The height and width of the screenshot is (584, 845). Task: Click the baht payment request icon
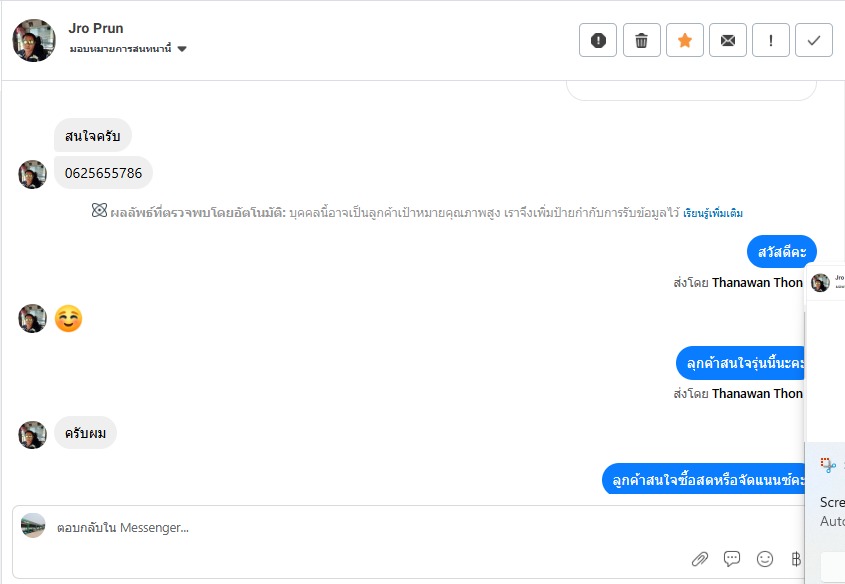[796, 559]
